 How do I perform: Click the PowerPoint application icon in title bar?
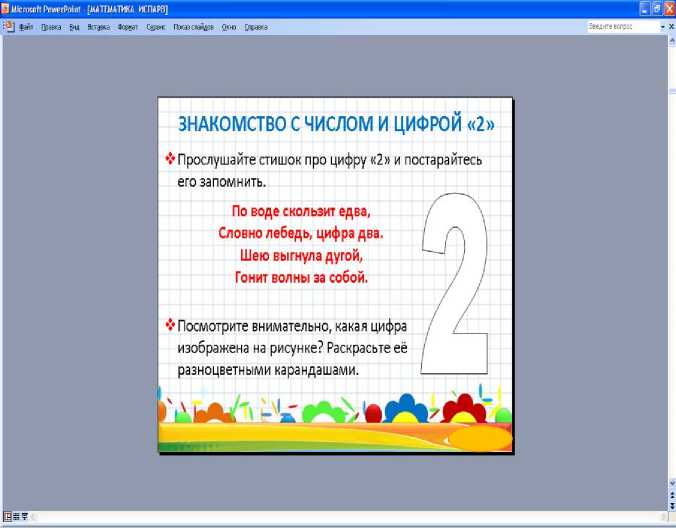point(5,7)
